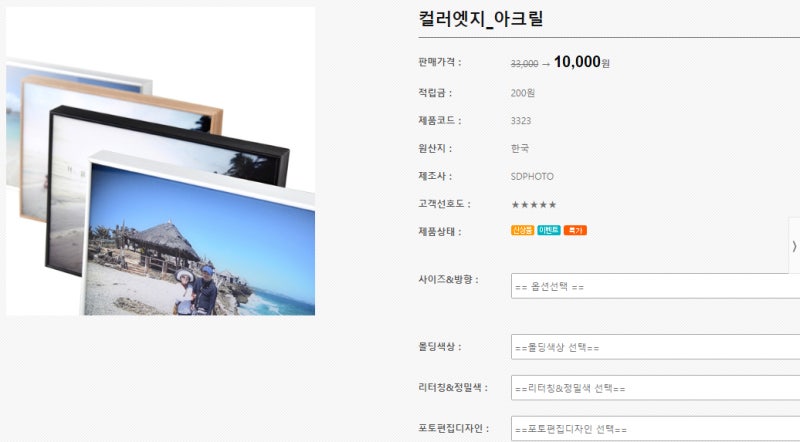Image resolution: width=800 pixels, height=442 pixels.
Task: Click the sale price 10,000원
Action: coord(582,62)
